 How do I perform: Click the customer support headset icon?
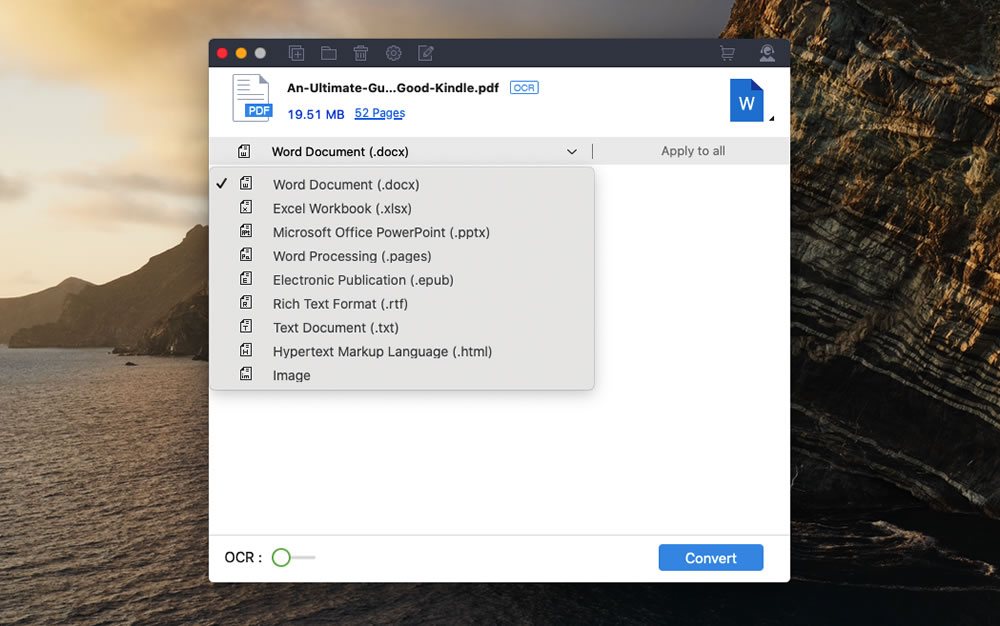(767, 54)
